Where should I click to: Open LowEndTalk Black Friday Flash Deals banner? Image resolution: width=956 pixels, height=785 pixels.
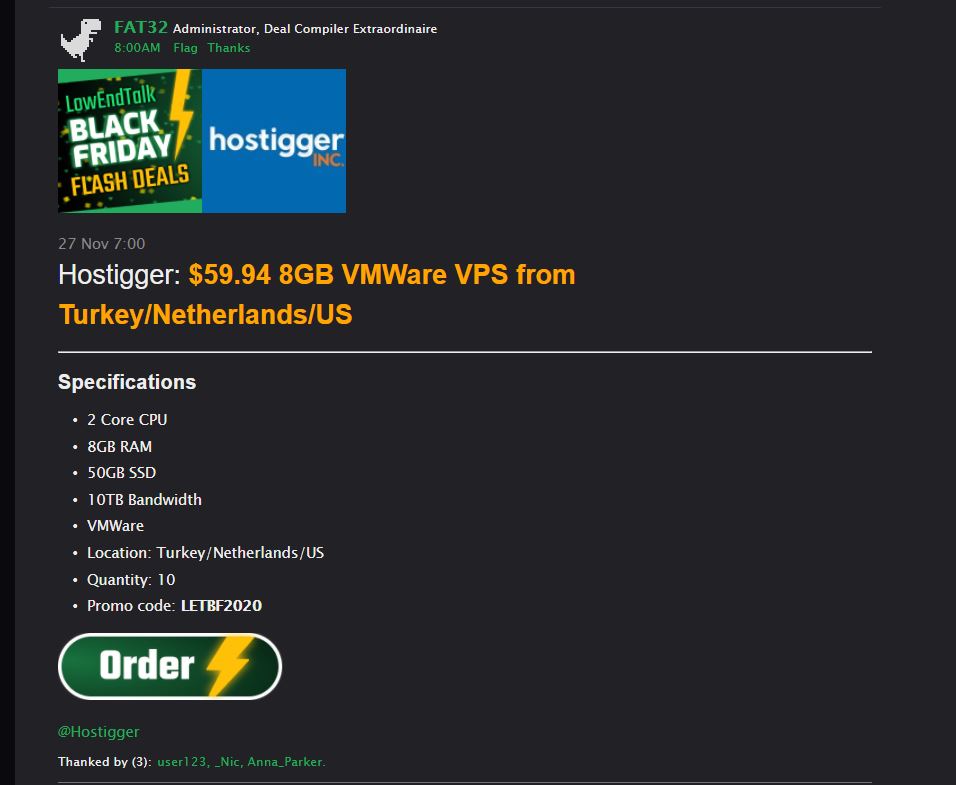point(130,141)
